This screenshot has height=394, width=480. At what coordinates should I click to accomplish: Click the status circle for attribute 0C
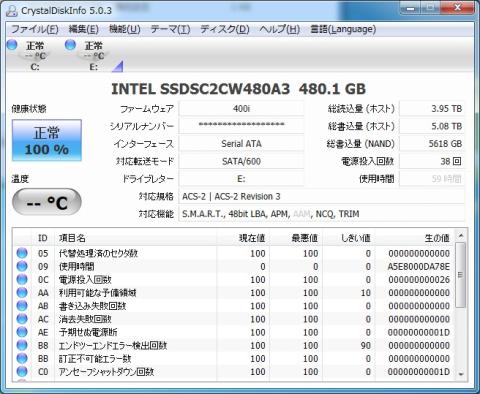pos(22,279)
